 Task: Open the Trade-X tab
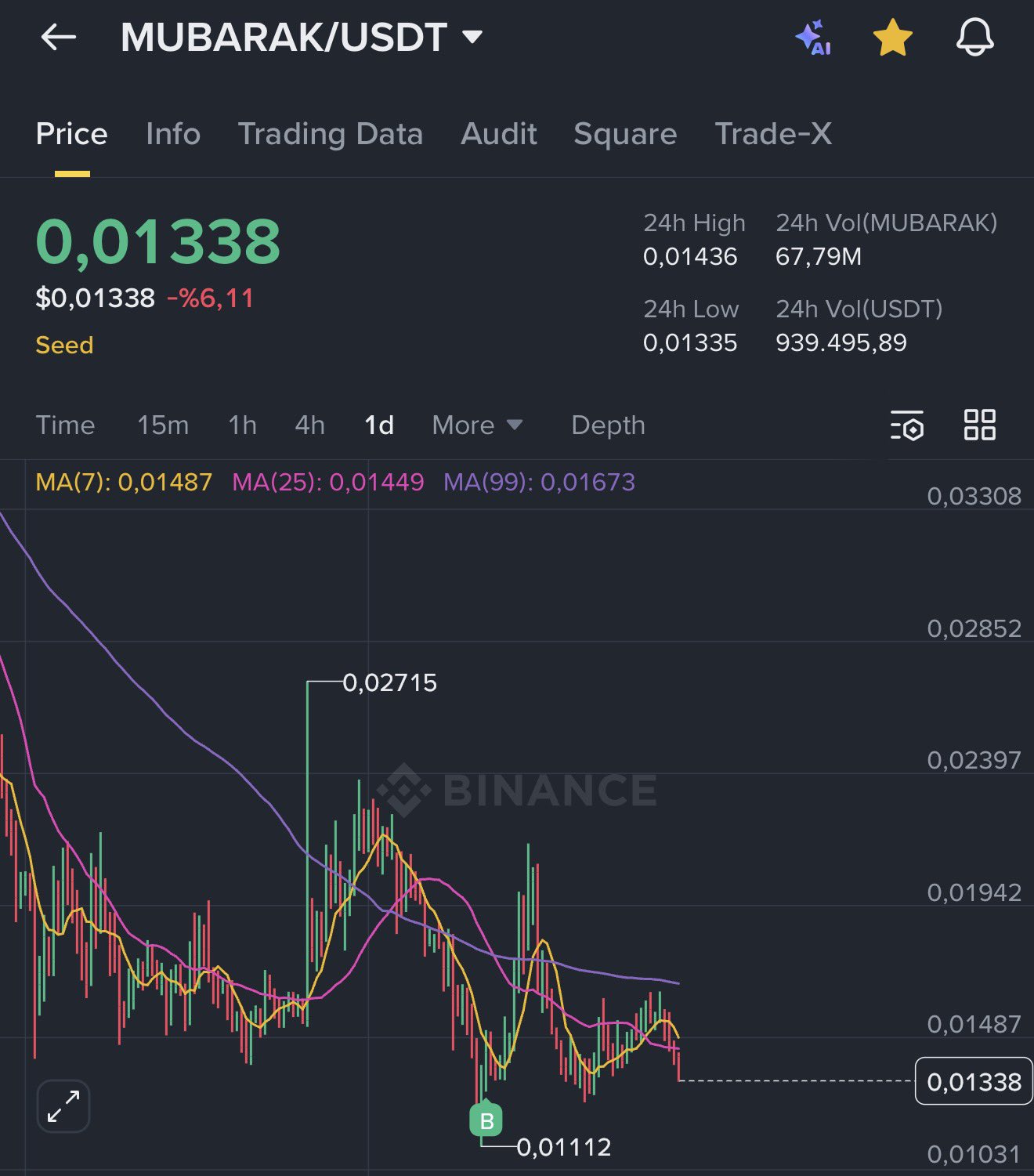[774, 134]
